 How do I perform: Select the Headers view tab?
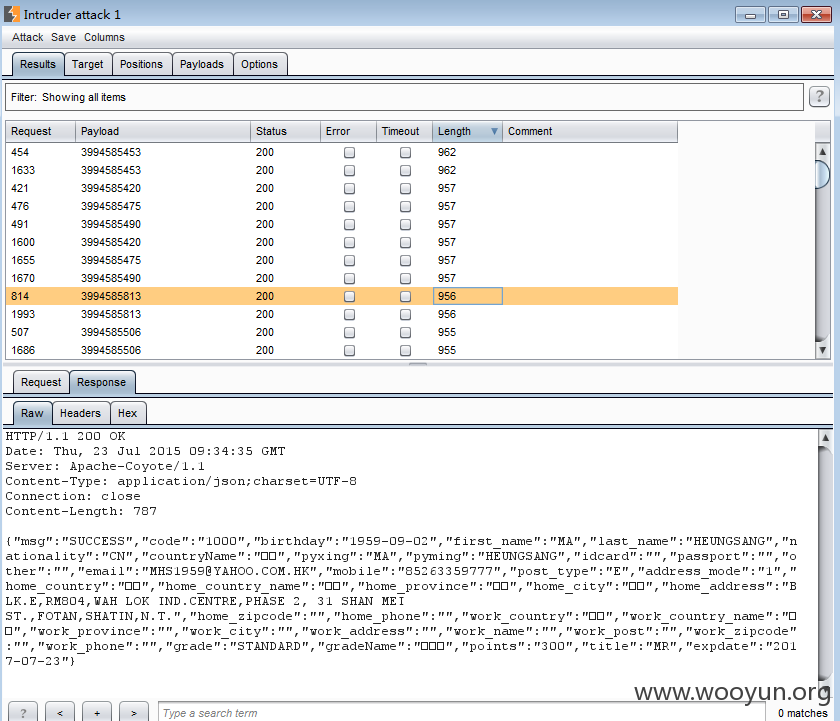(80, 414)
